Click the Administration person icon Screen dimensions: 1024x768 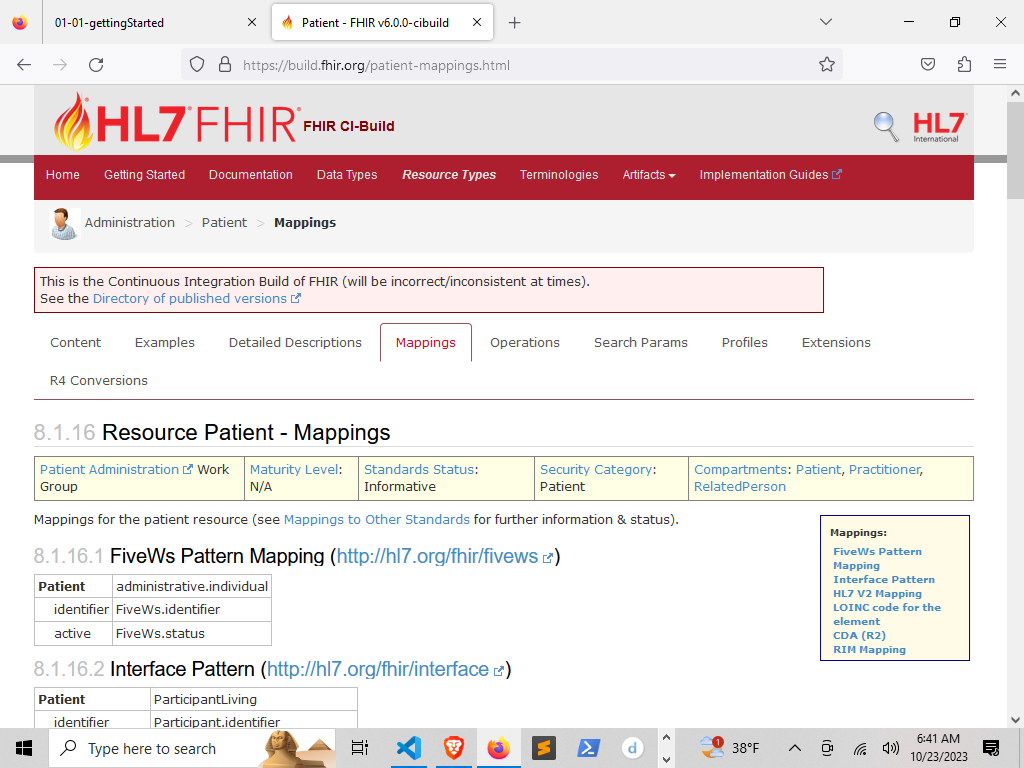coord(64,223)
